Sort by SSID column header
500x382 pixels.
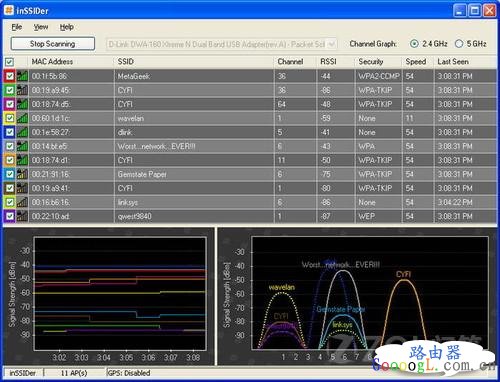pos(125,62)
